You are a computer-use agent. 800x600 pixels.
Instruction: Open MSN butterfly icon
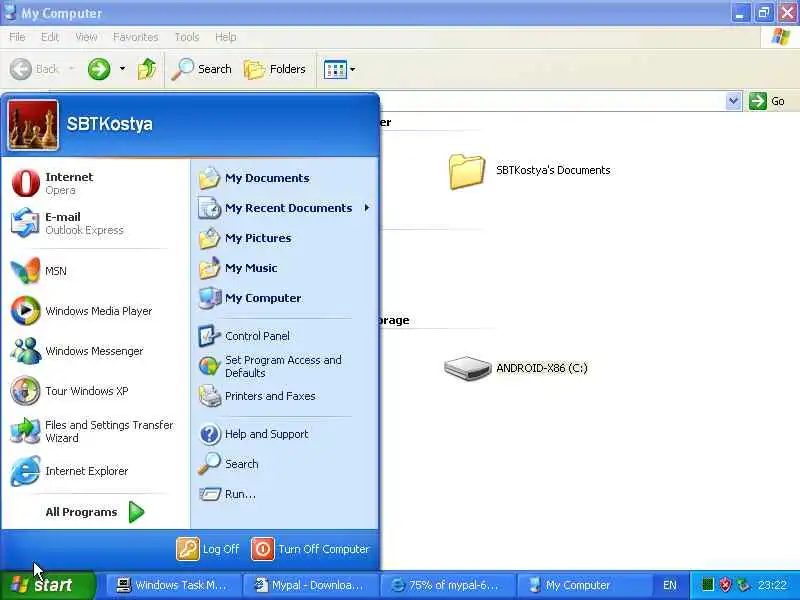pos(25,270)
